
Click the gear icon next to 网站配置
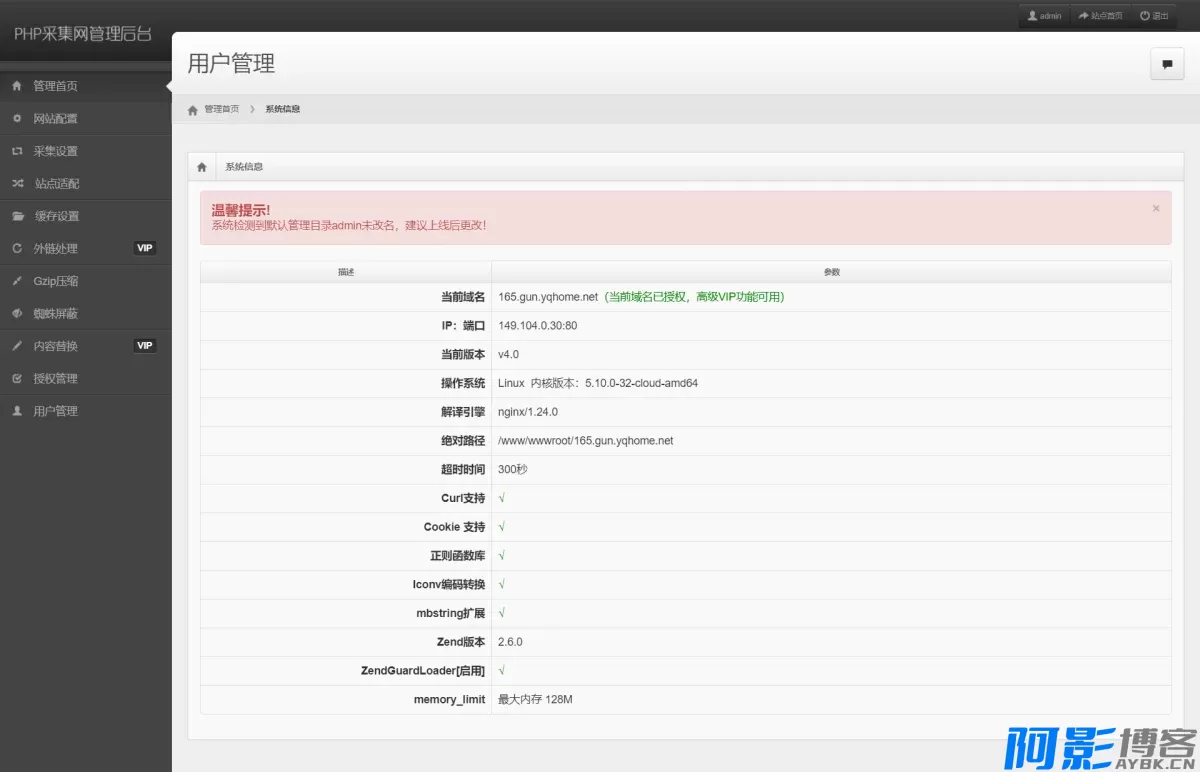pyautogui.click(x=16, y=119)
